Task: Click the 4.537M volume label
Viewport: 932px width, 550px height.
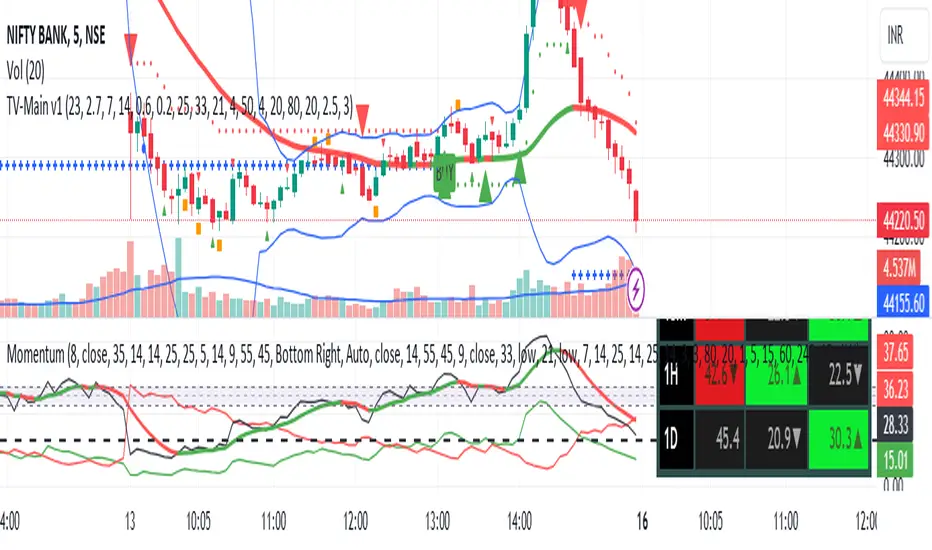Action: tap(900, 268)
